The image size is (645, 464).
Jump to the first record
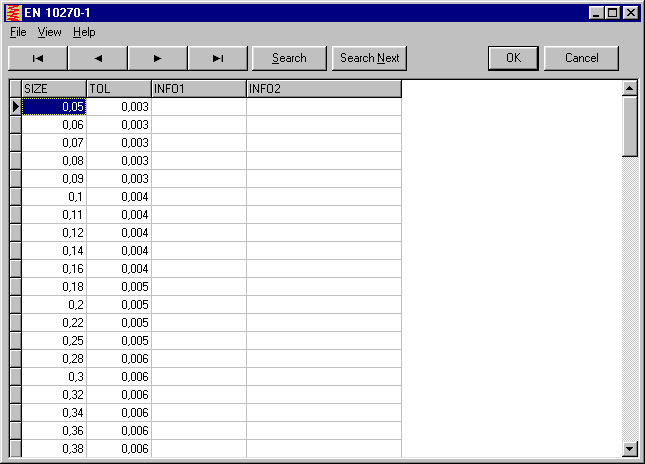pyautogui.click(x=38, y=58)
